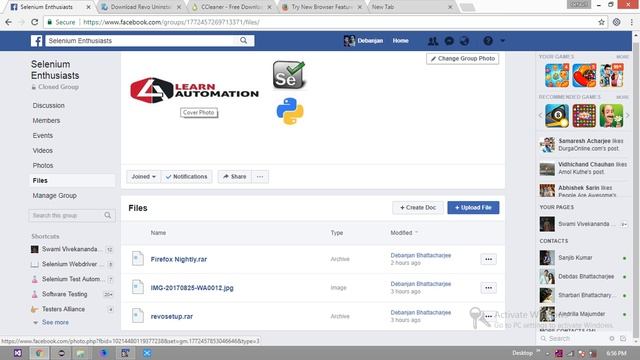Switch to Try New Browser Features tab
This screenshot has height=360, width=640.
[x=322, y=7]
